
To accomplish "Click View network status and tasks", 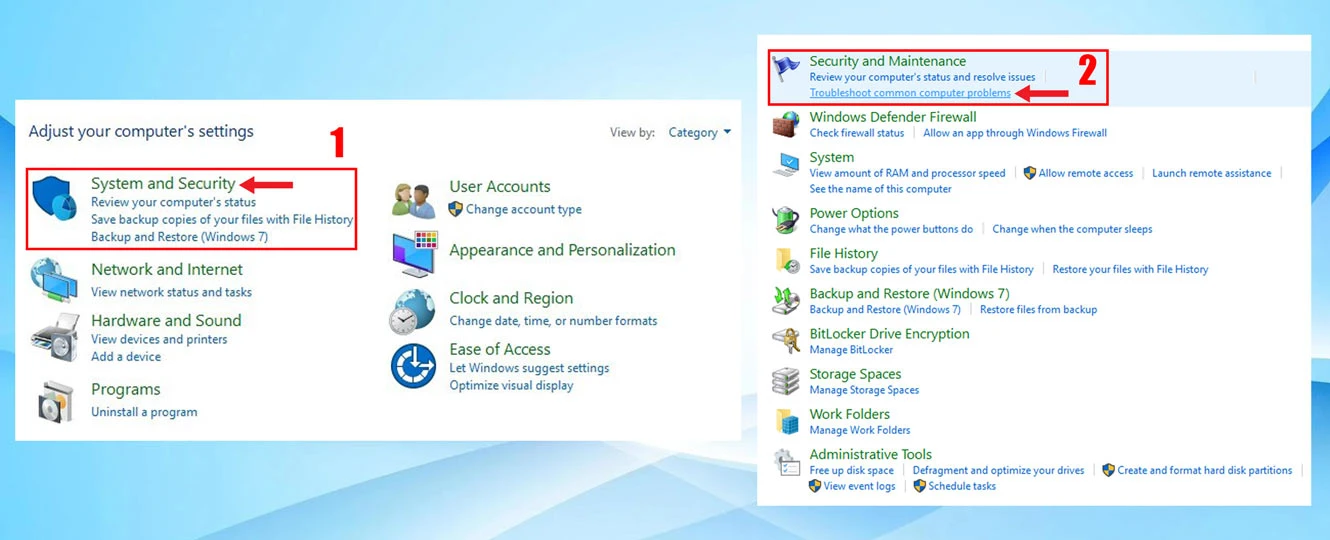I will click(x=171, y=292).
